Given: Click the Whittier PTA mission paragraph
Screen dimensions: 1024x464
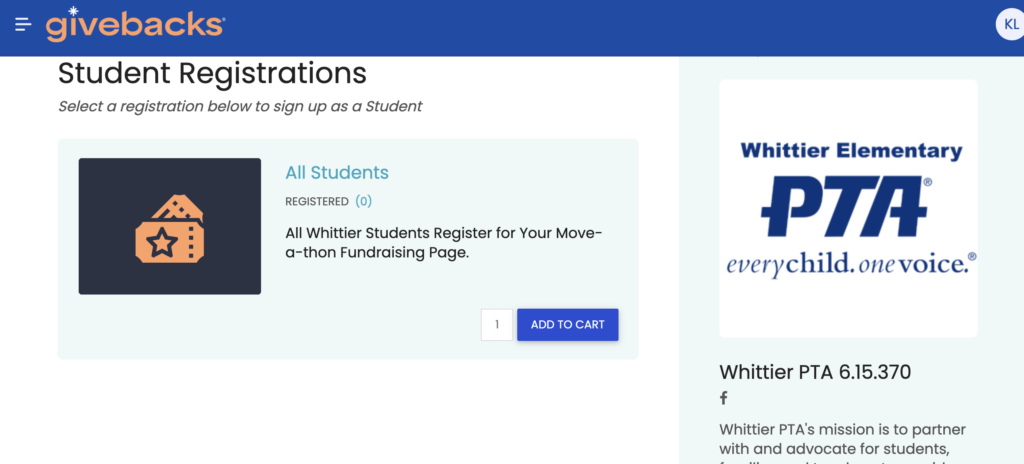Looking at the screenshot, I should 842,443.
